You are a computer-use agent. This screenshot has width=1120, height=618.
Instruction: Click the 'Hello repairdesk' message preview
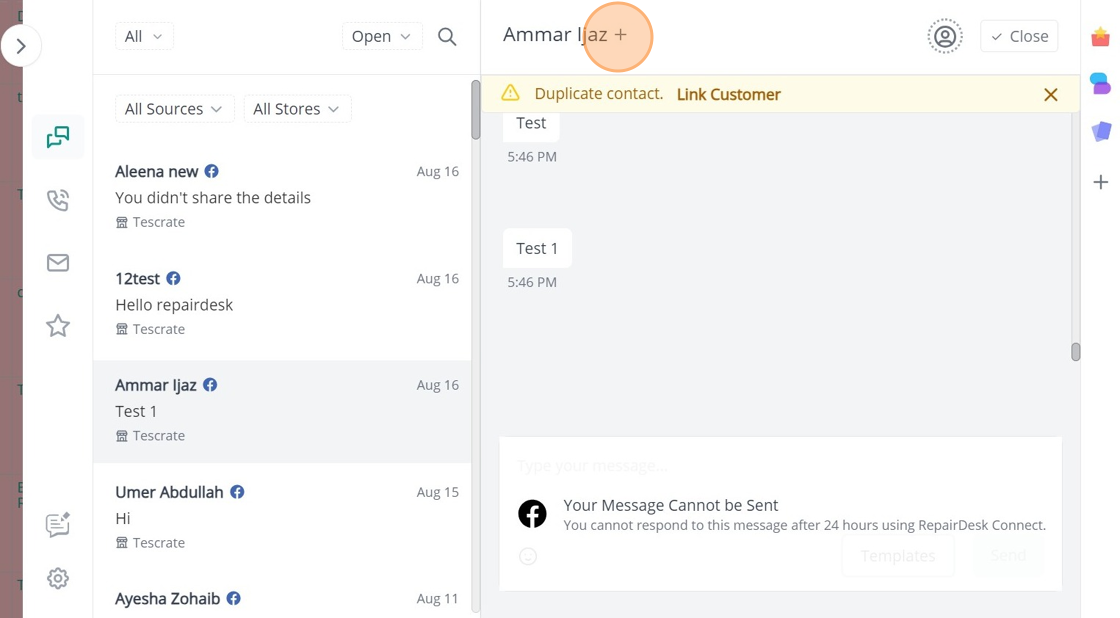(174, 305)
